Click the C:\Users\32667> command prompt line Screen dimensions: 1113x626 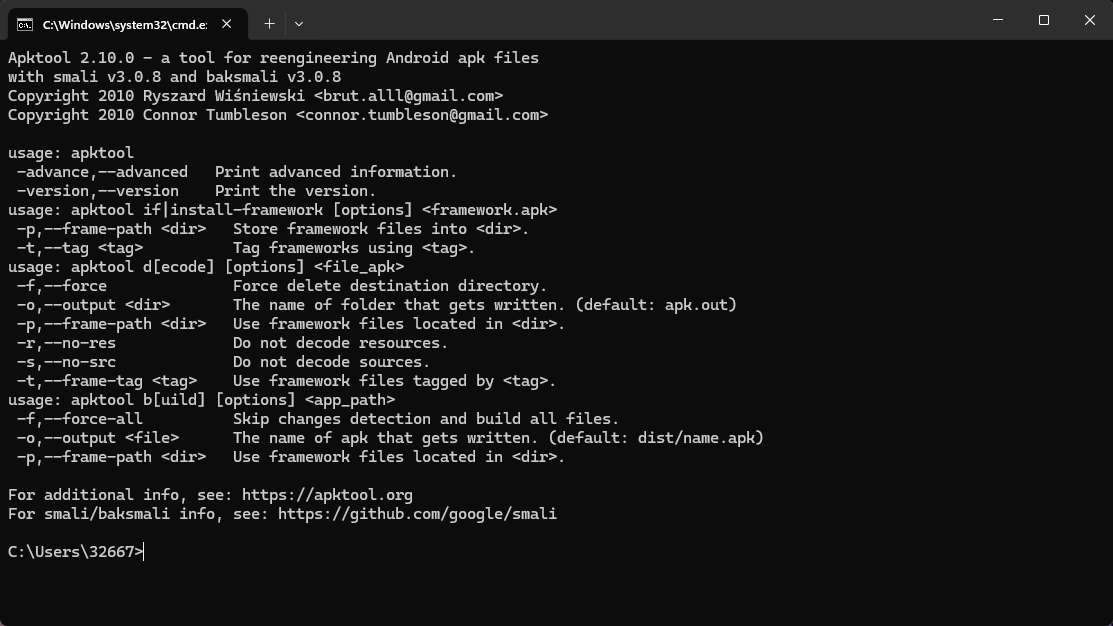[75, 552]
